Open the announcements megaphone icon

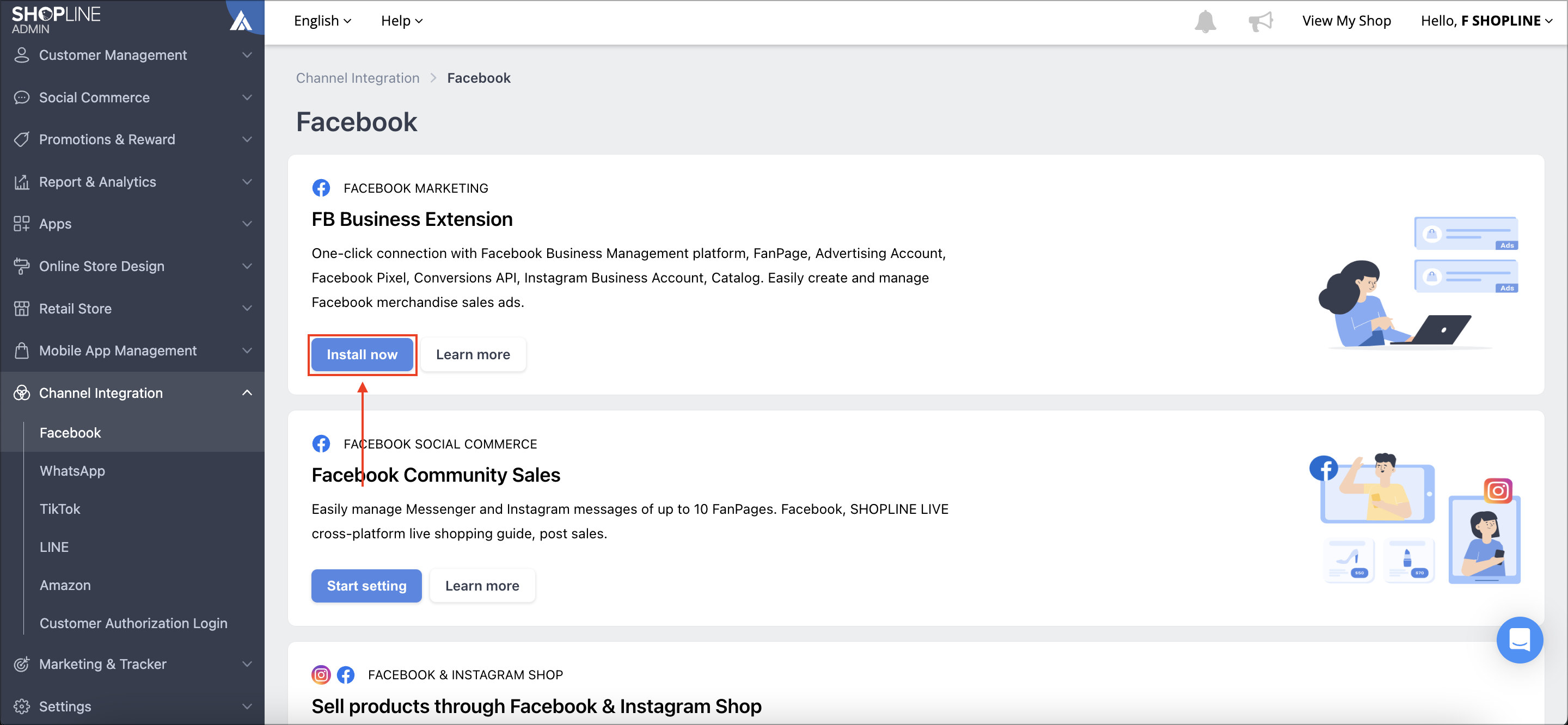tap(1260, 21)
